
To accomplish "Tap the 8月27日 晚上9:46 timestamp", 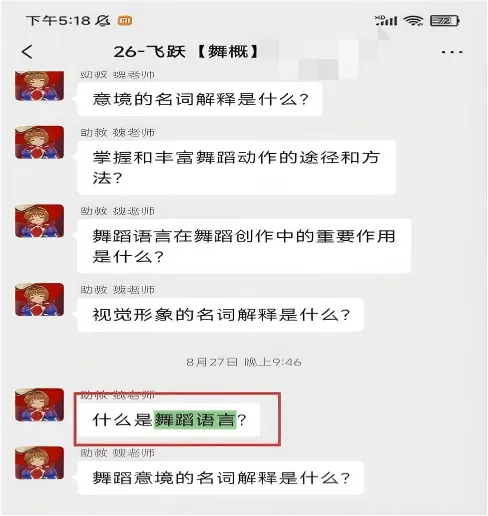I will pos(244,362).
